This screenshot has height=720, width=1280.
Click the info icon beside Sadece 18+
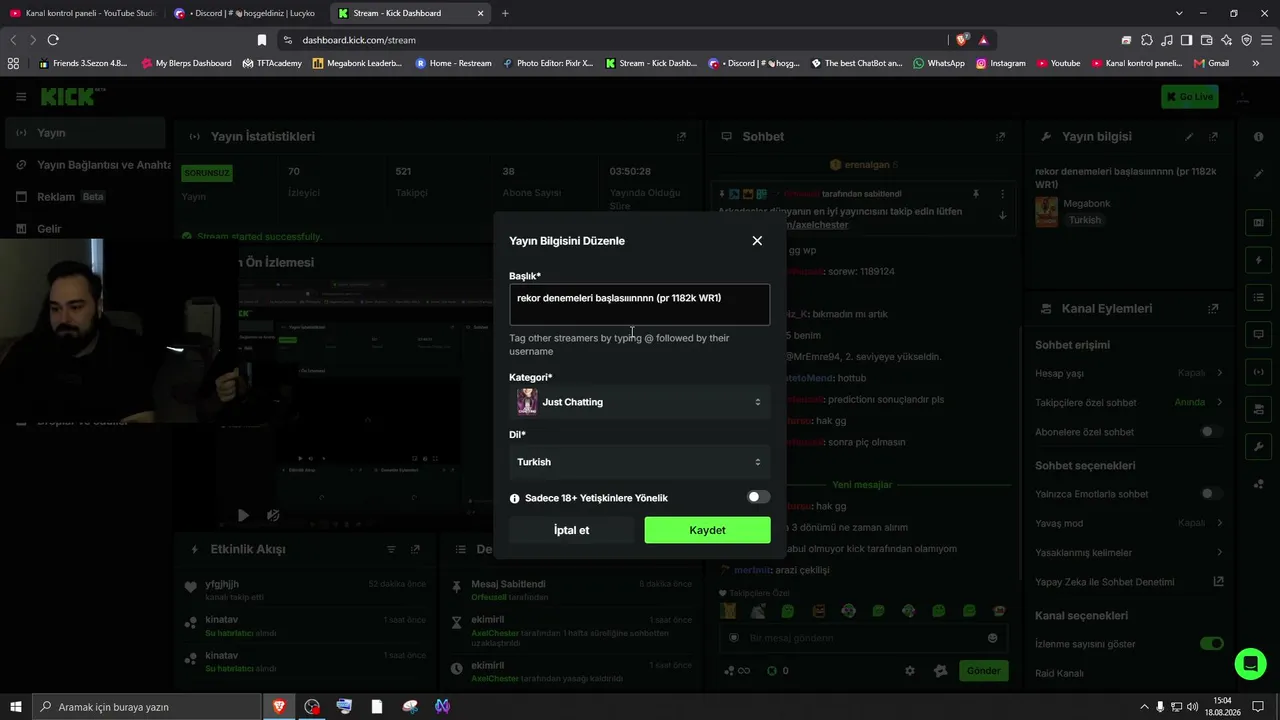(x=515, y=498)
